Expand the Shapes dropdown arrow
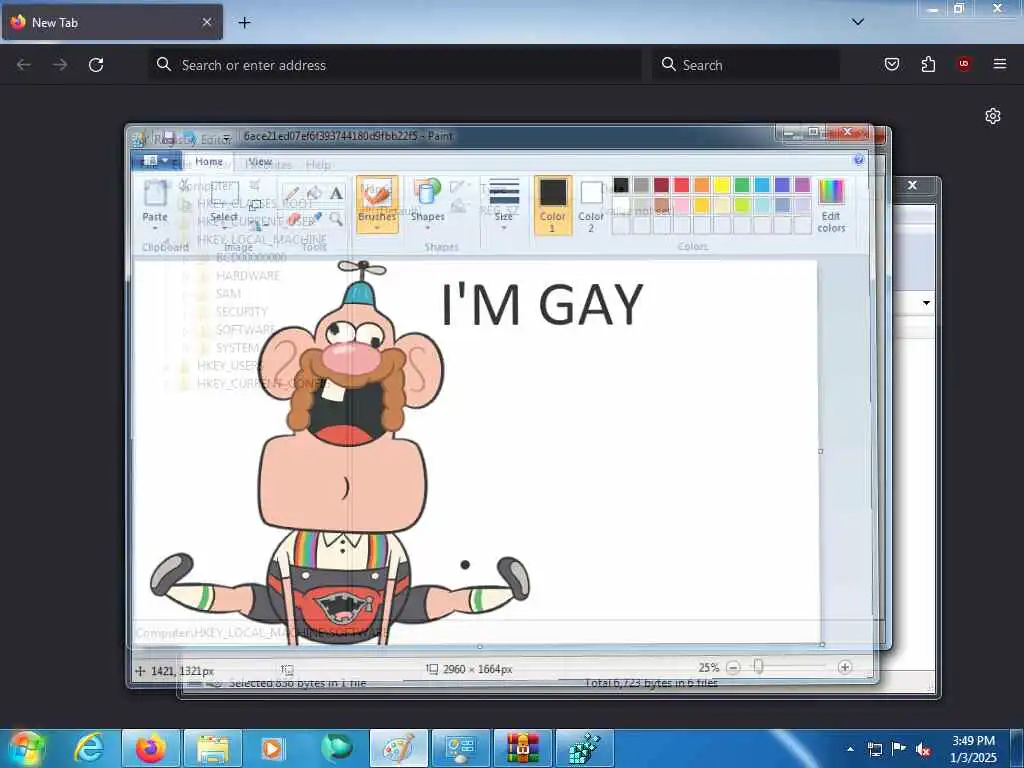Screen dimensions: 1024x768 (x=428, y=228)
